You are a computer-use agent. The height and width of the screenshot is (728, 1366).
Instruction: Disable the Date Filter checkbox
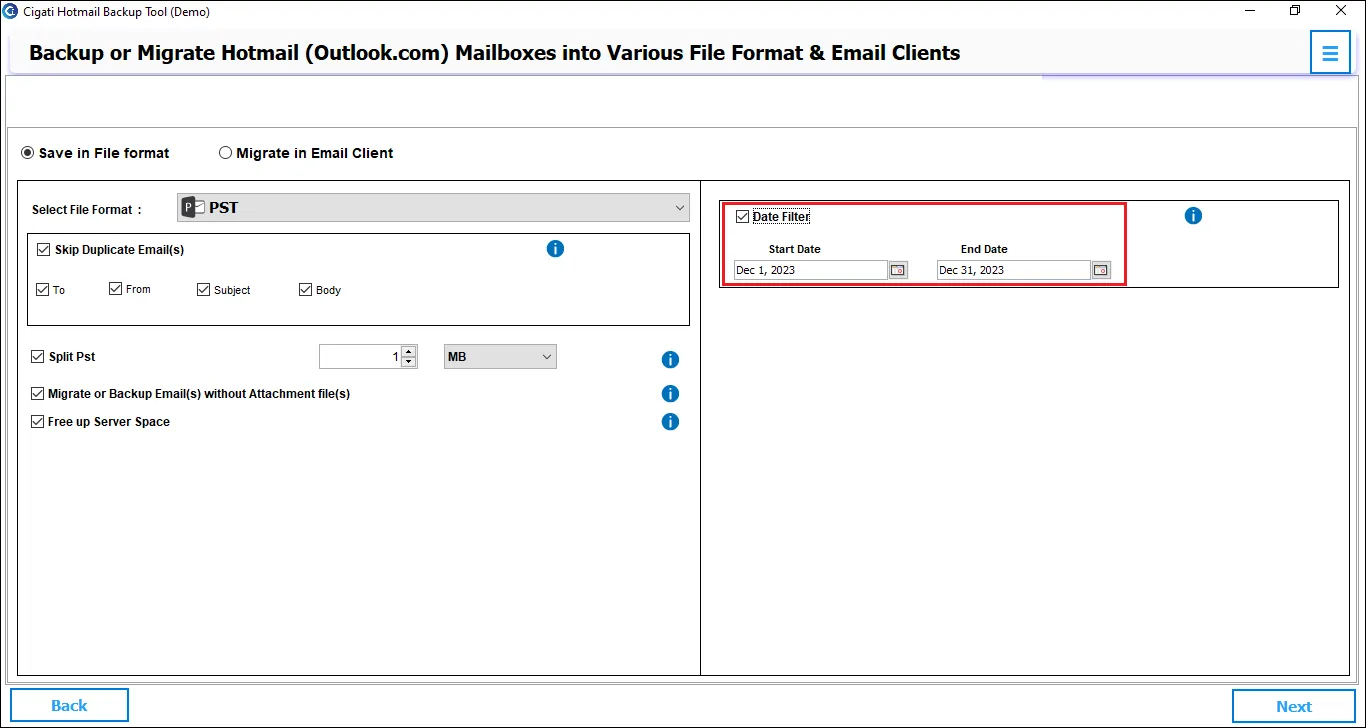tap(742, 216)
